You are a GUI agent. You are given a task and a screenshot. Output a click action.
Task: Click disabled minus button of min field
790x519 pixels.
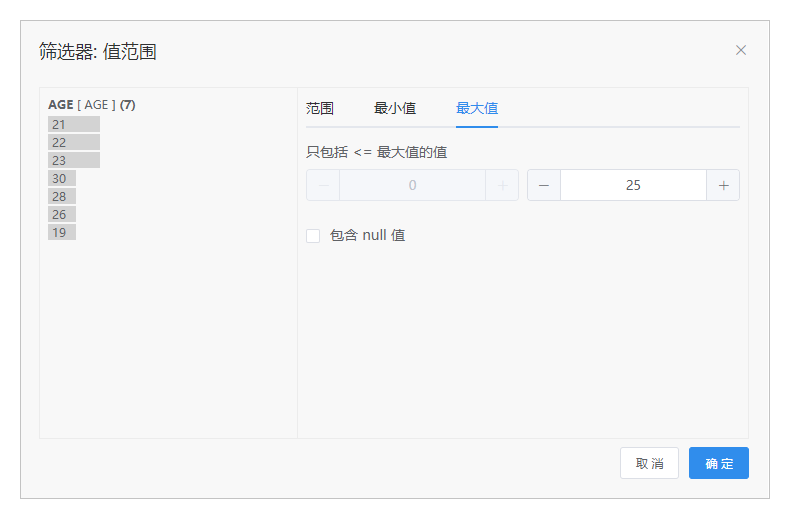tap(323, 185)
